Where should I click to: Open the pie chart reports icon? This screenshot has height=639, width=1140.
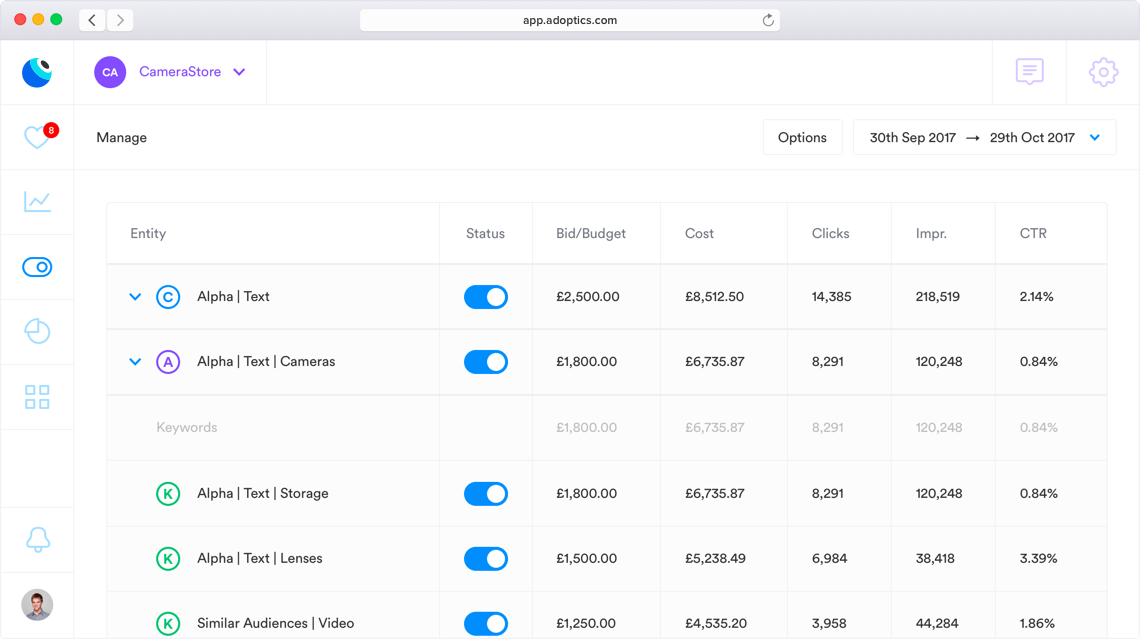37,332
